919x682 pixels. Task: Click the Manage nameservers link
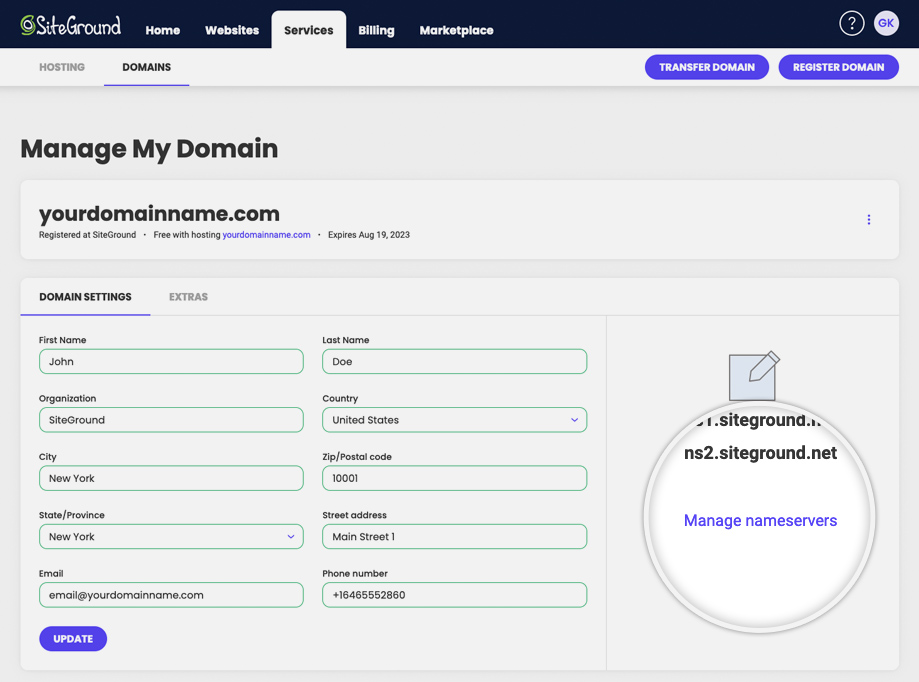pos(760,520)
